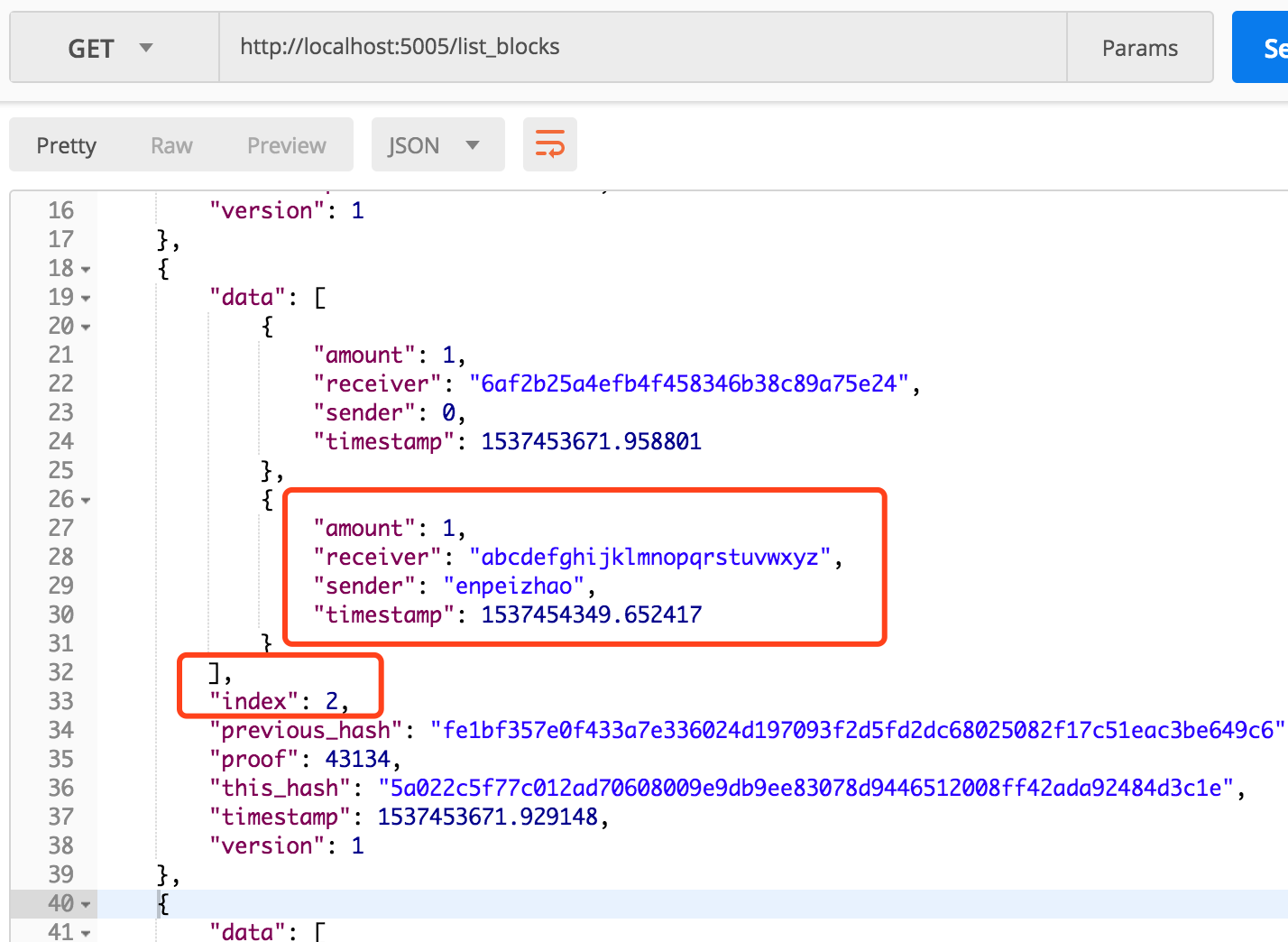Select the previous_hash value starting fe1bf357

pyautogui.click(x=857, y=730)
